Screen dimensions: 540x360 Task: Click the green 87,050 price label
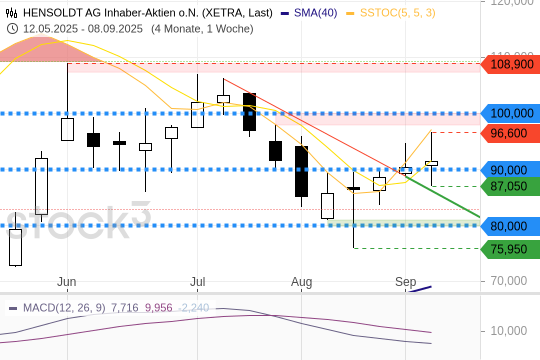click(509, 186)
